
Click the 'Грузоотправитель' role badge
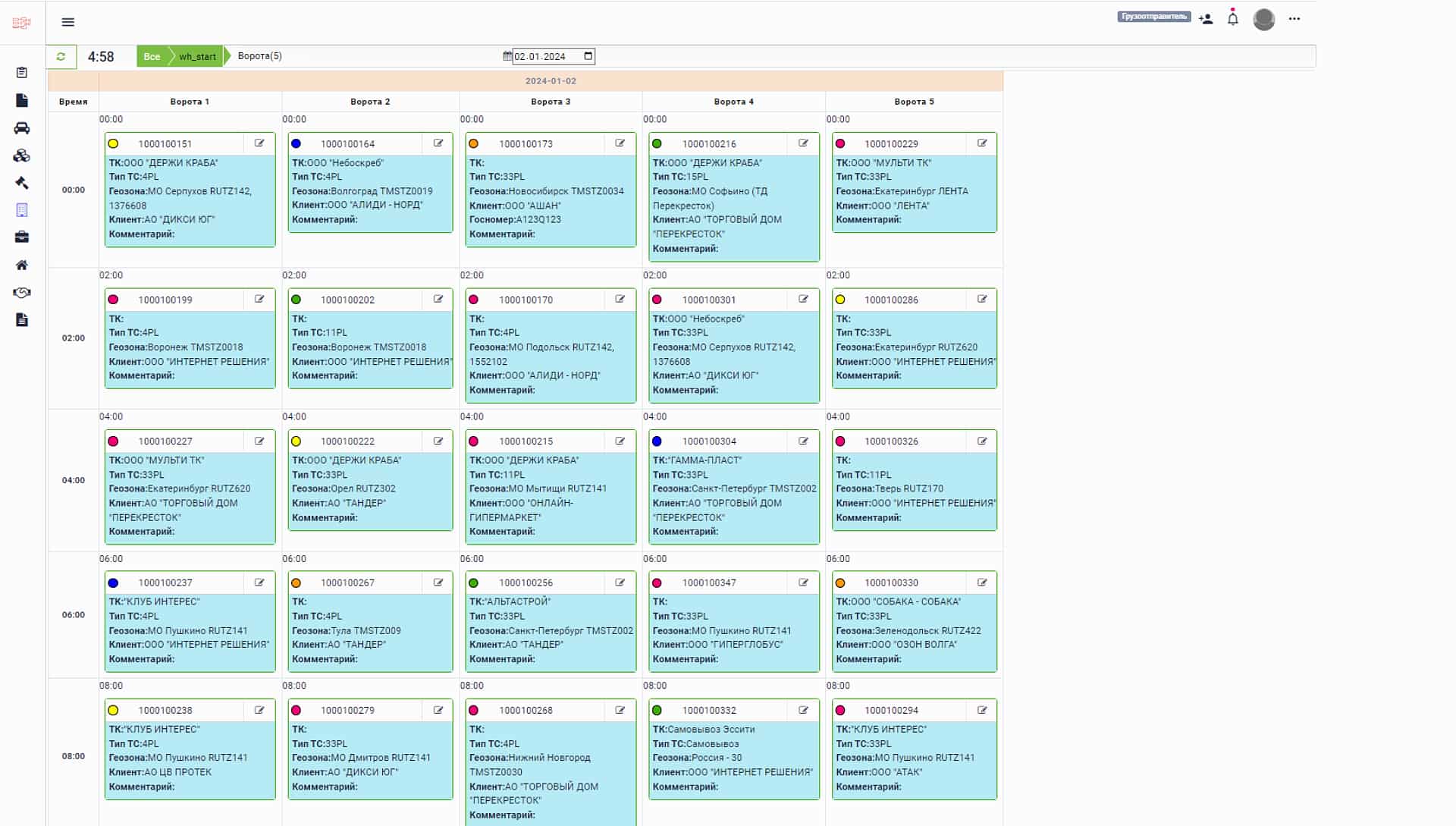1153,17
